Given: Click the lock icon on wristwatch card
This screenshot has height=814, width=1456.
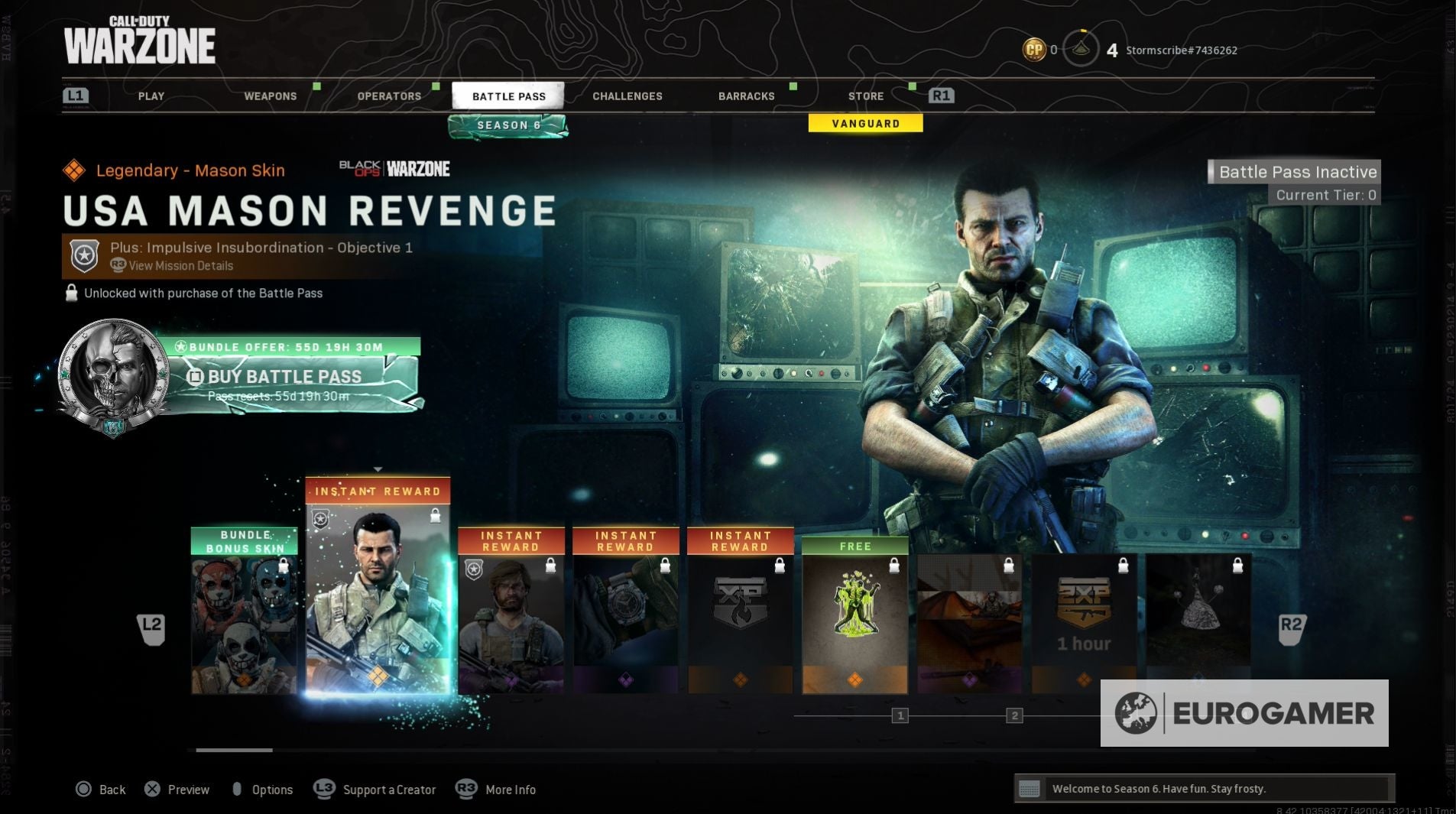Looking at the screenshot, I should point(665,565).
